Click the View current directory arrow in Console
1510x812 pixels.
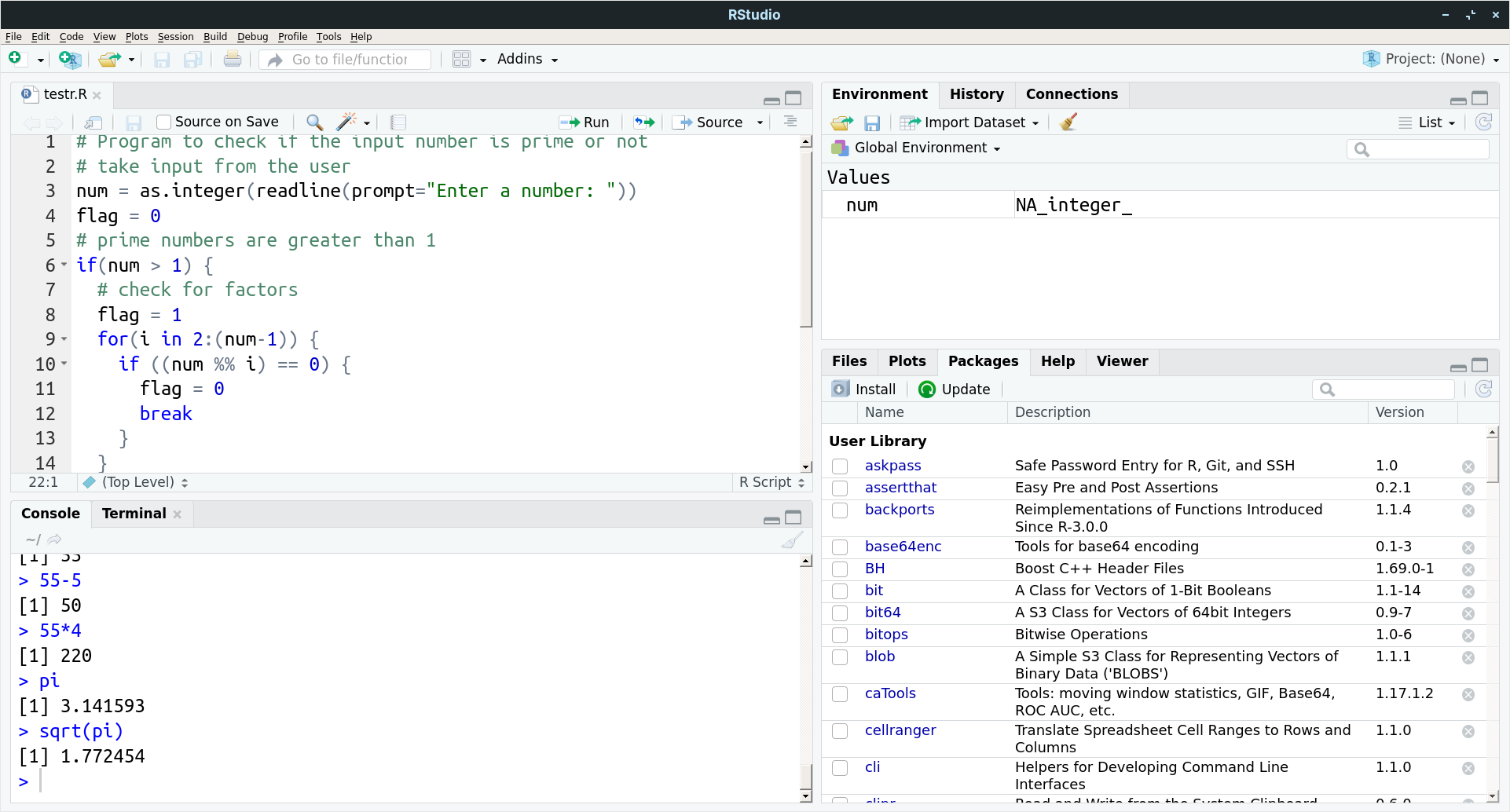pyautogui.click(x=54, y=540)
